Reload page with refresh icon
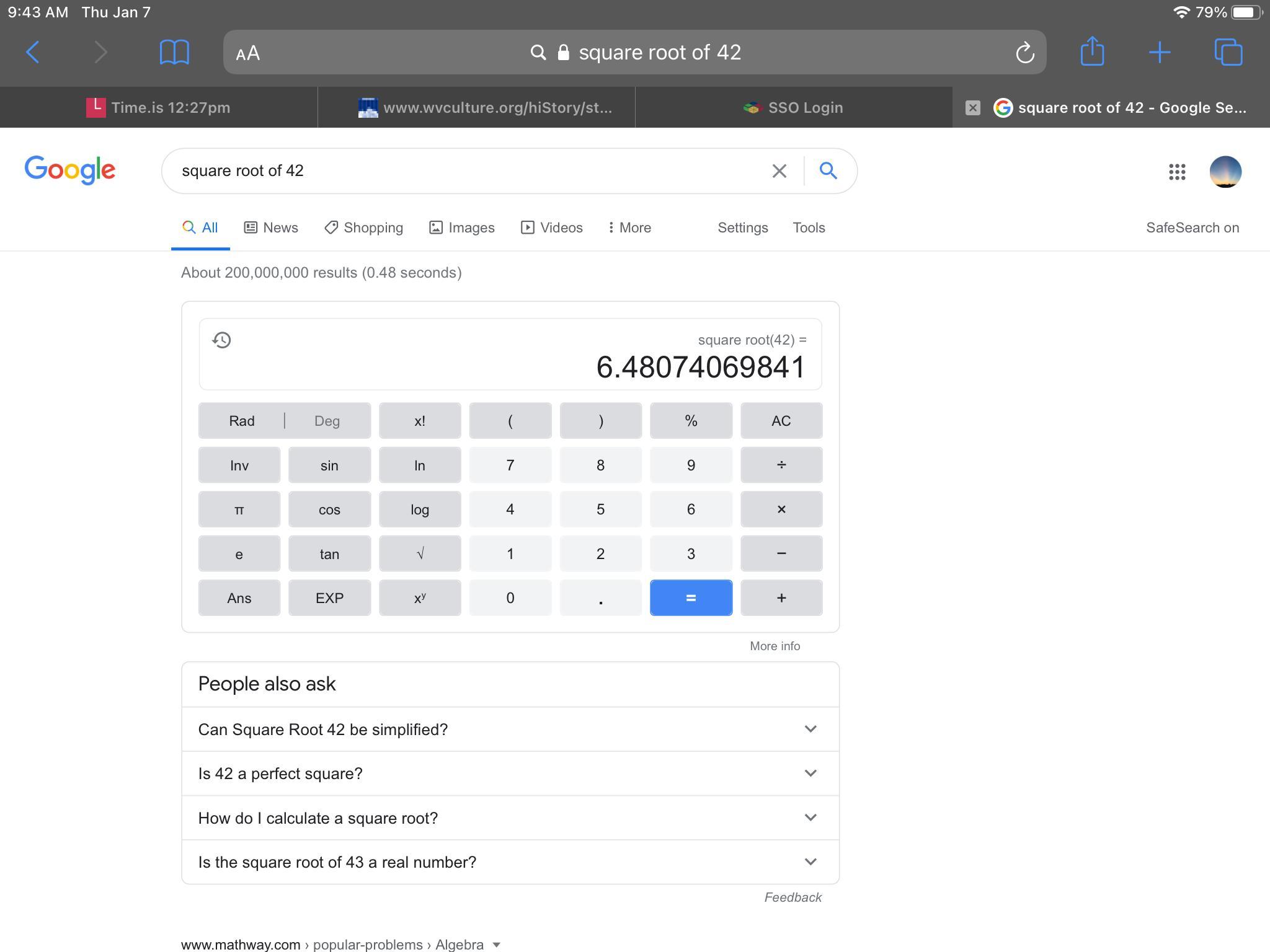 (x=1024, y=53)
